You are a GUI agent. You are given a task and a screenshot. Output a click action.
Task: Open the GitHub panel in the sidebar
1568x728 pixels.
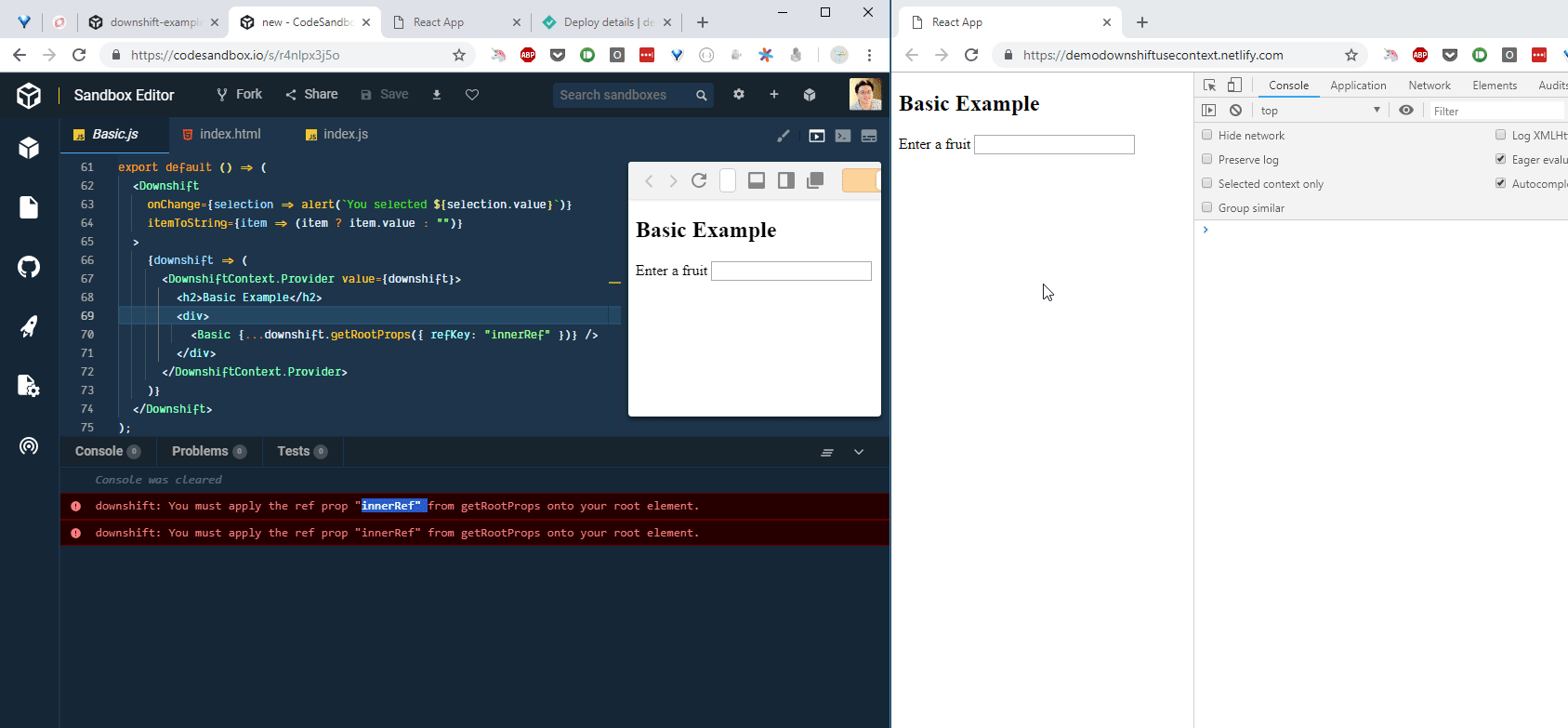pyautogui.click(x=29, y=268)
